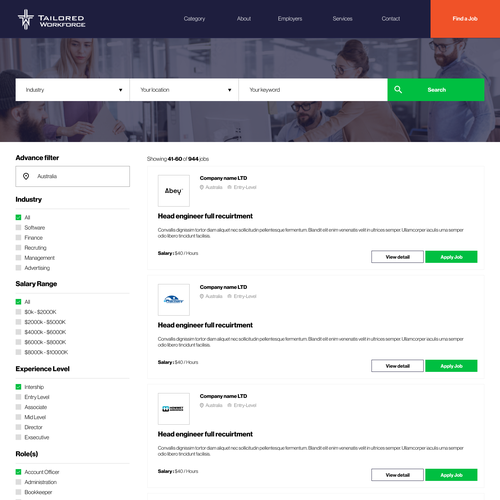View detail for the Abey job listing
Viewport: 500px width, 500px height.
pos(397,257)
